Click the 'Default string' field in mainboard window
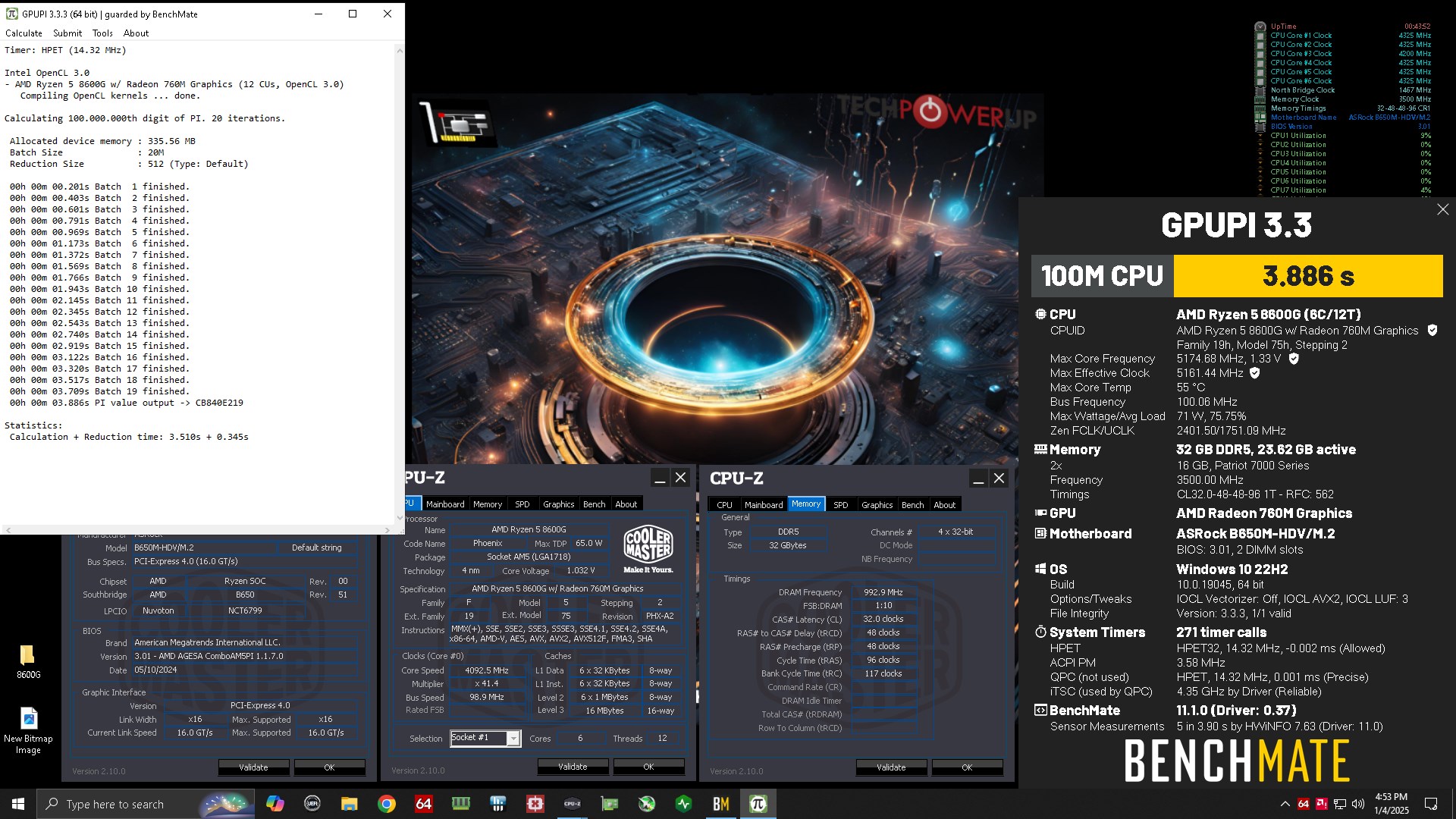Viewport: 1456px width, 819px height. pyautogui.click(x=316, y=548)
